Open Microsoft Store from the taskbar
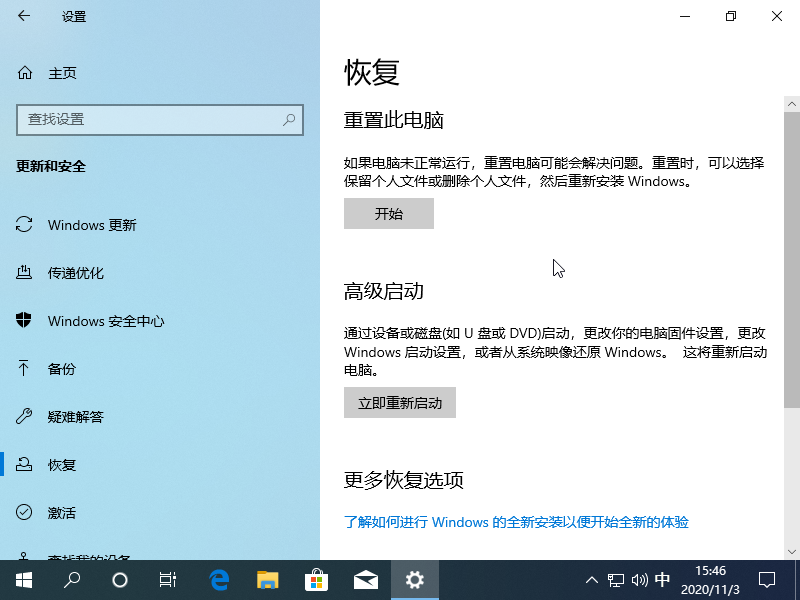 point(316,580)
